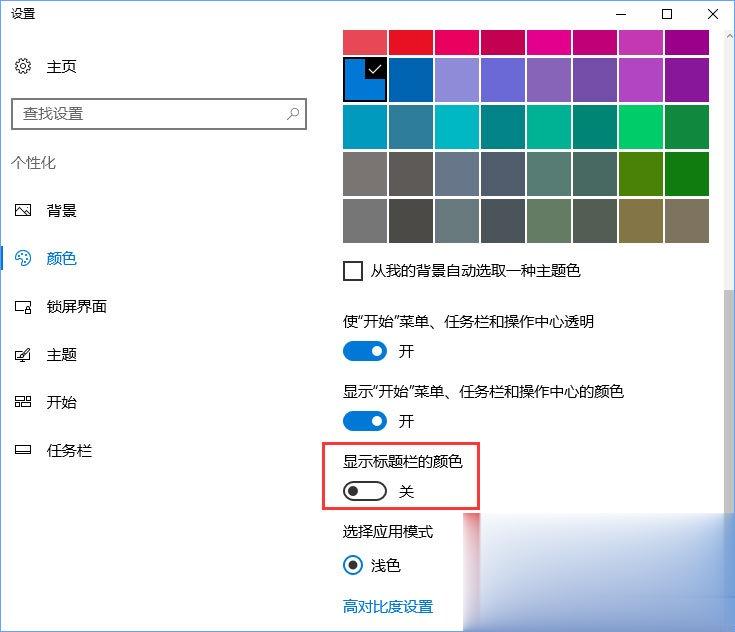Open the 开始 settings section
Image resolution: width=735 pixels, height=632 pixels.
click(x=61, y=402)
